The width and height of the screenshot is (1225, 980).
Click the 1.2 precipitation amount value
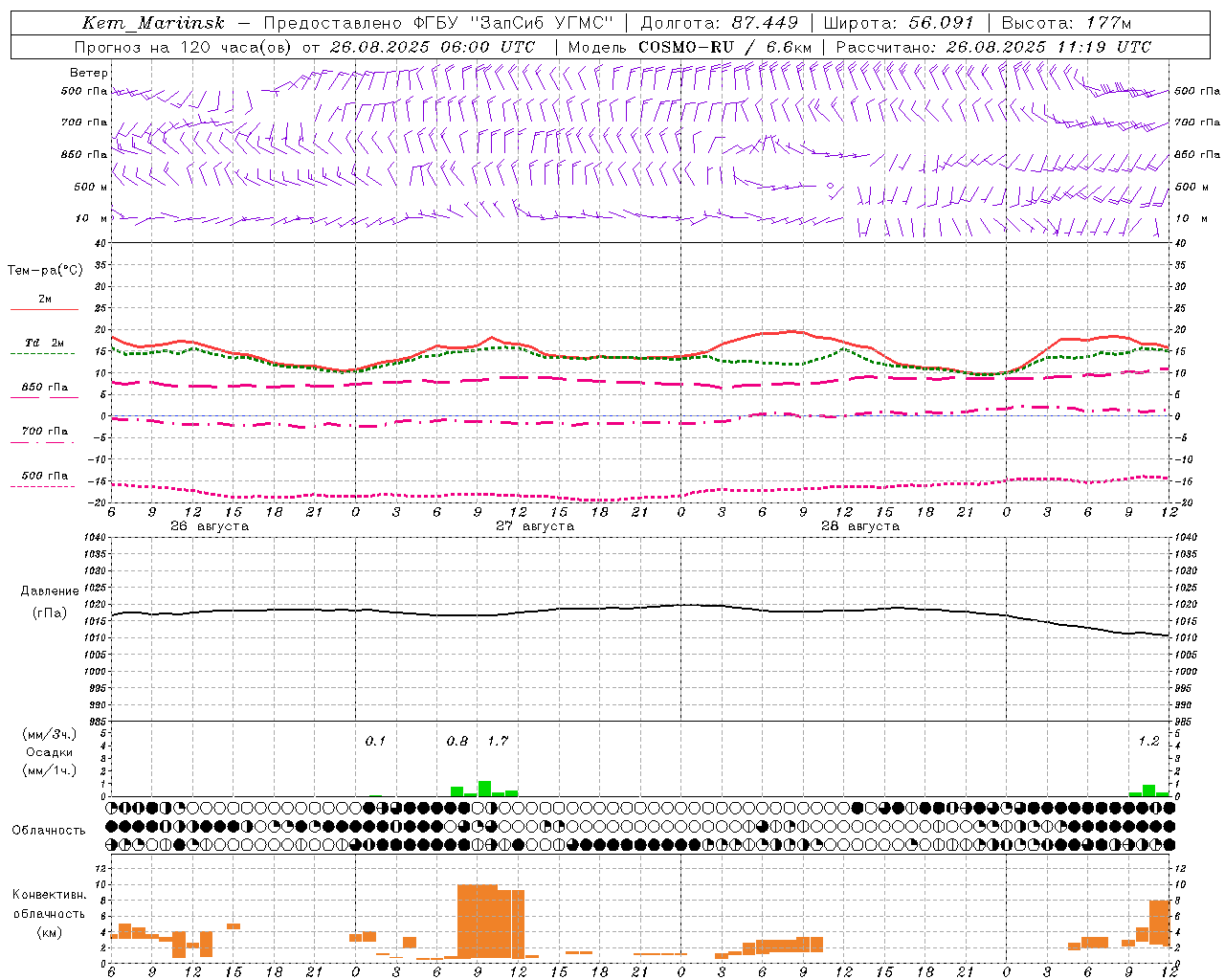tap(1148, 741)
